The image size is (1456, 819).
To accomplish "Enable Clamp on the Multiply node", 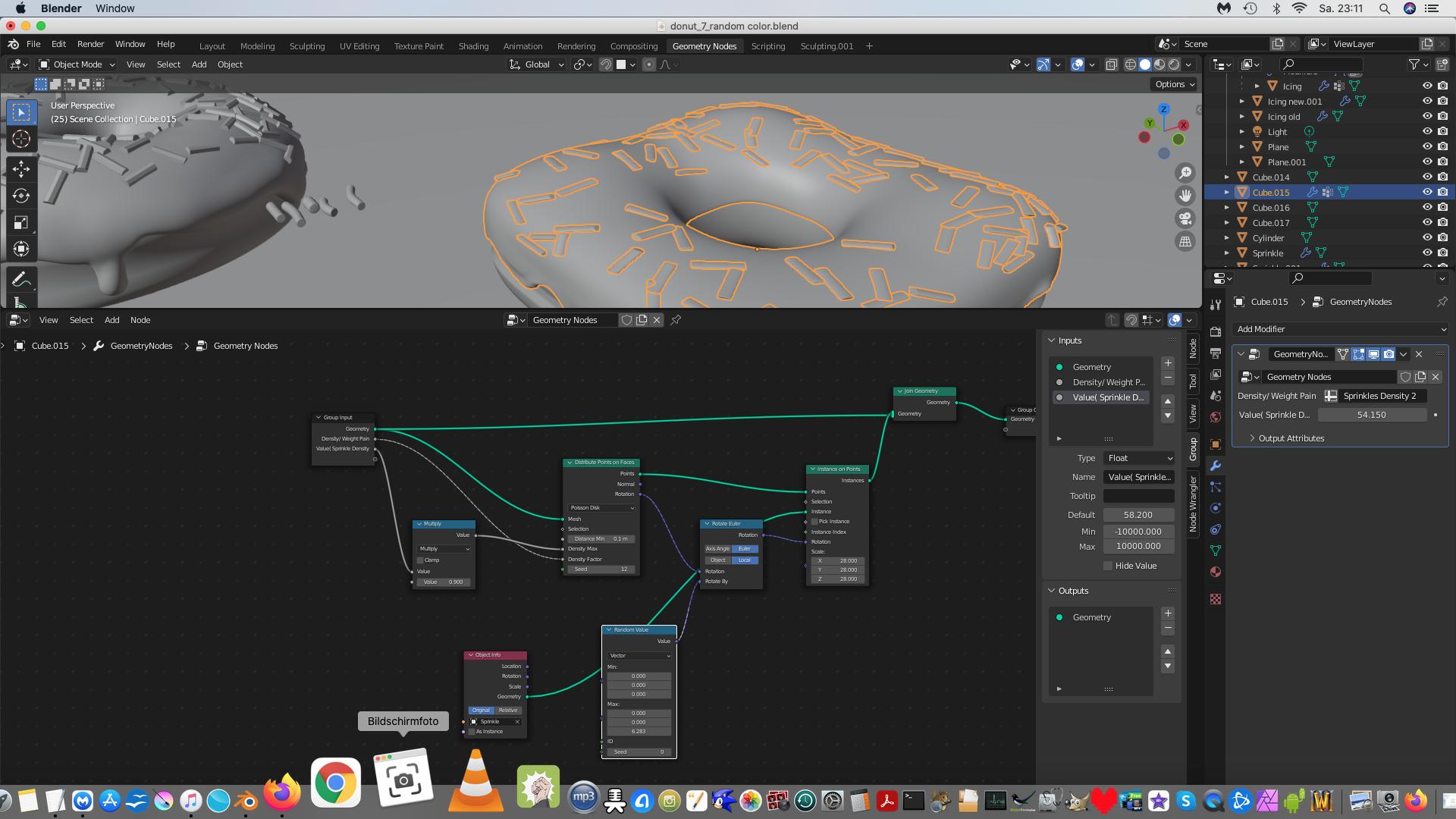I will pyautogui.click(x=420, y=560).
